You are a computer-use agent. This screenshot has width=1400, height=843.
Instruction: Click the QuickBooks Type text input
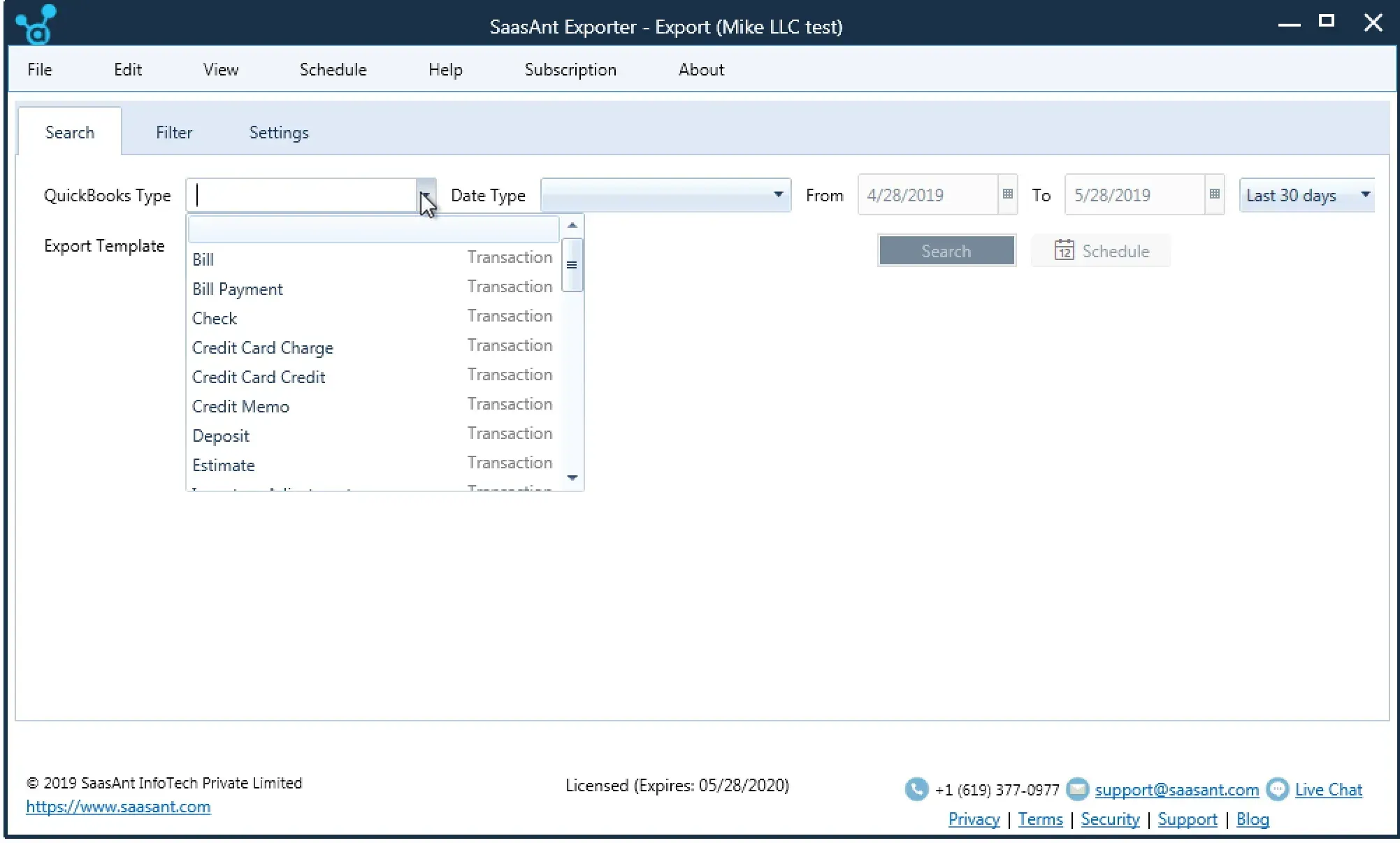(302, 195)
